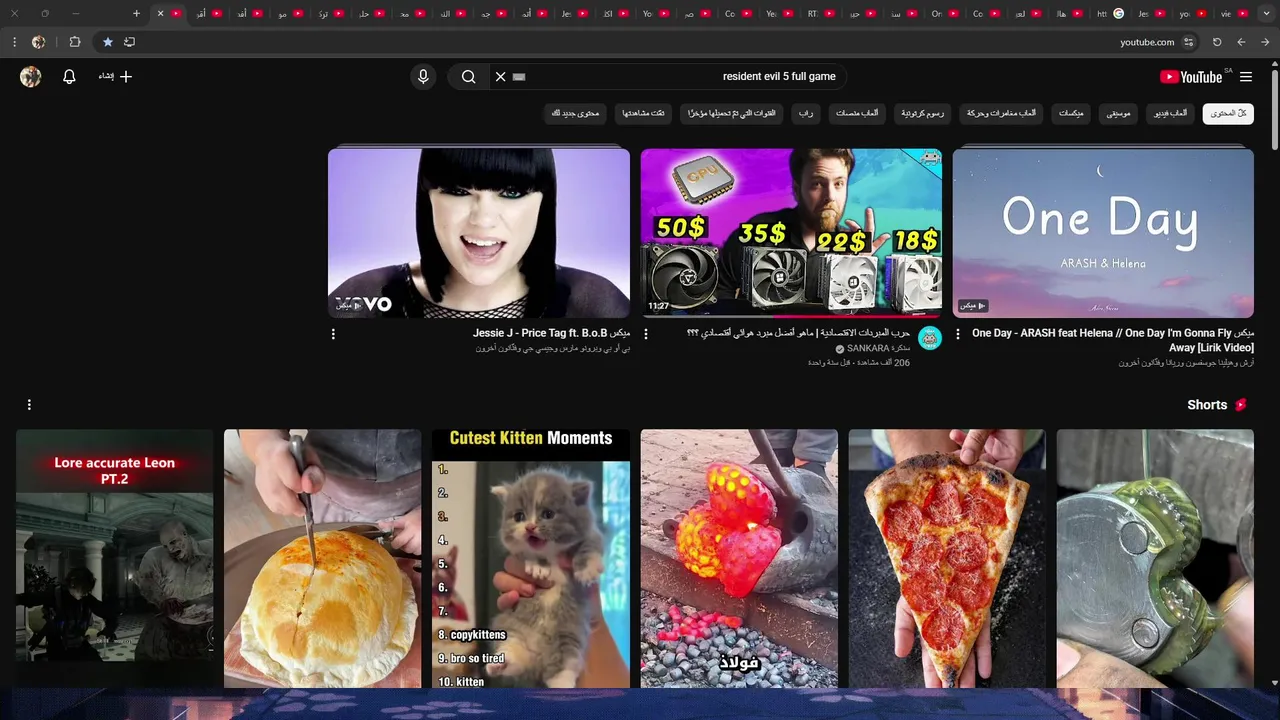
Task: Open site information icon next to youtube.com
Action: (x=1188, y=42)
